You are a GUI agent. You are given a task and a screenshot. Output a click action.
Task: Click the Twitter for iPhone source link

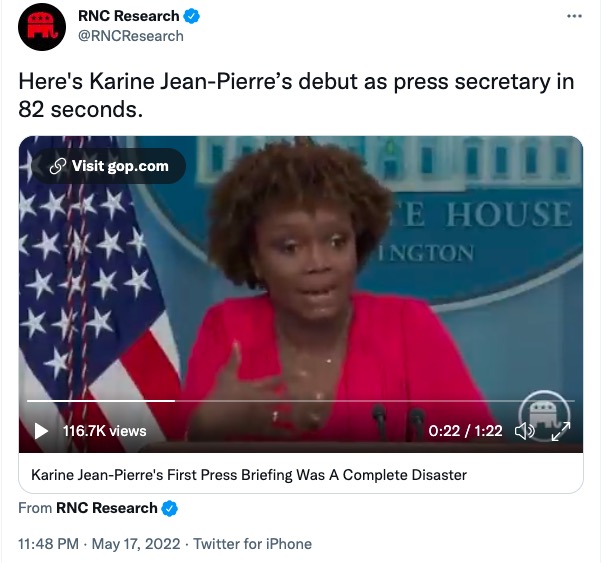tap(252, 544)
